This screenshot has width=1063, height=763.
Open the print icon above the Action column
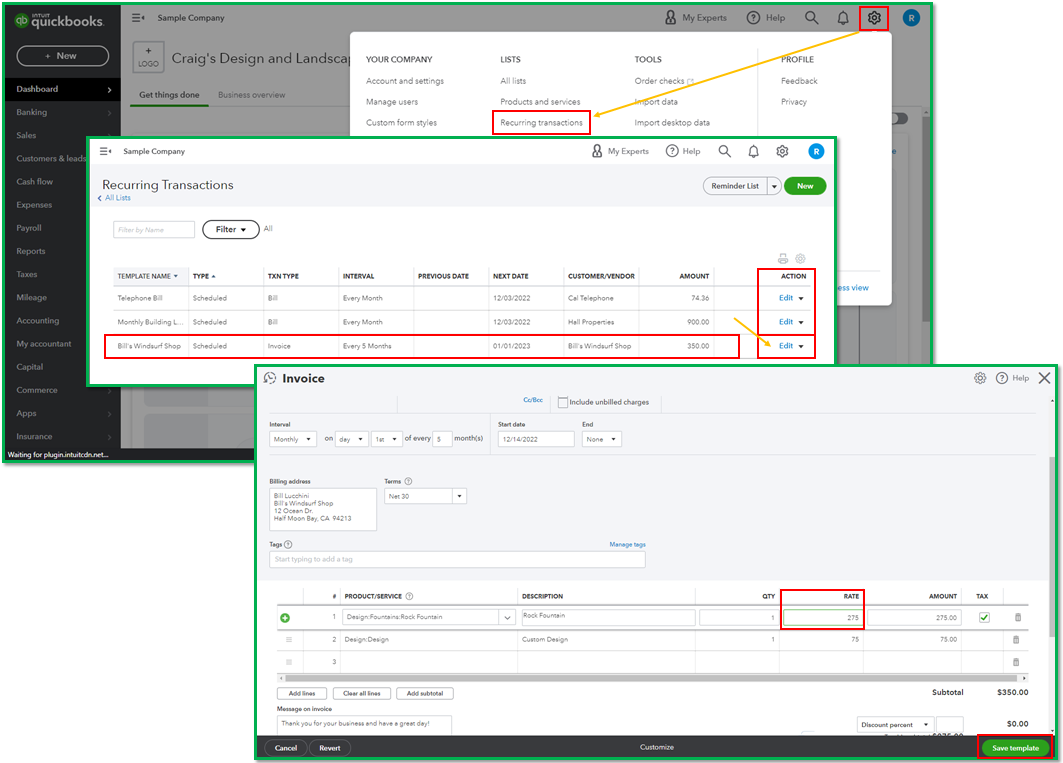782,258
